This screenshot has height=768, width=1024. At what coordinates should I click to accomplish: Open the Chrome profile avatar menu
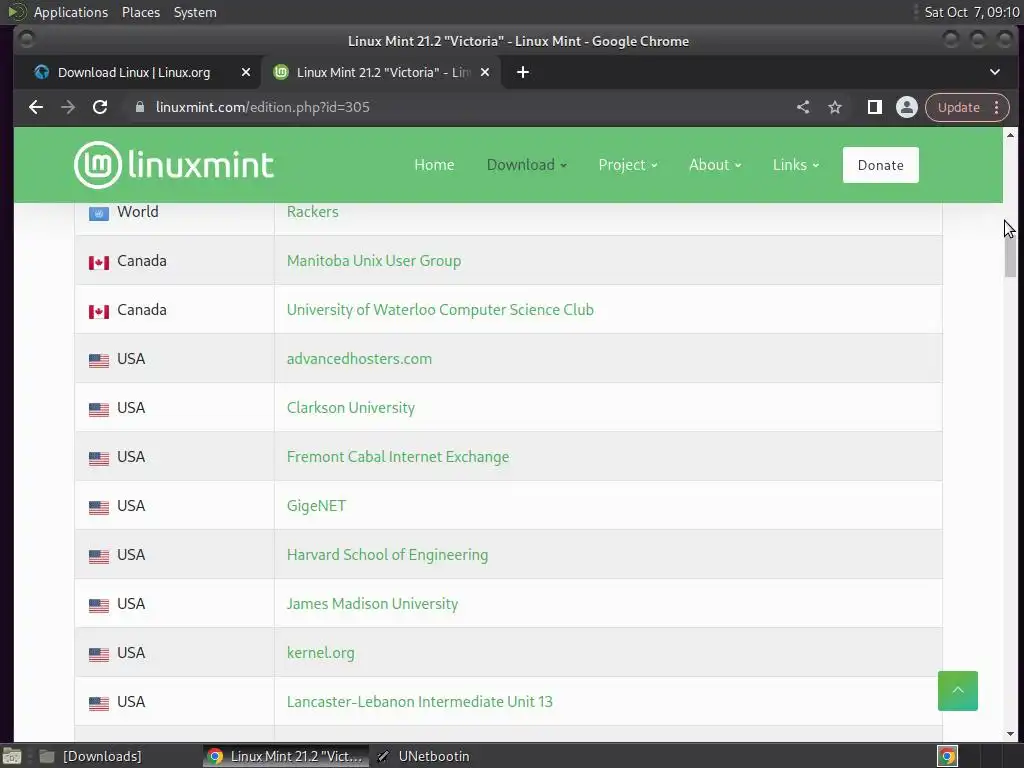[906, 107]
